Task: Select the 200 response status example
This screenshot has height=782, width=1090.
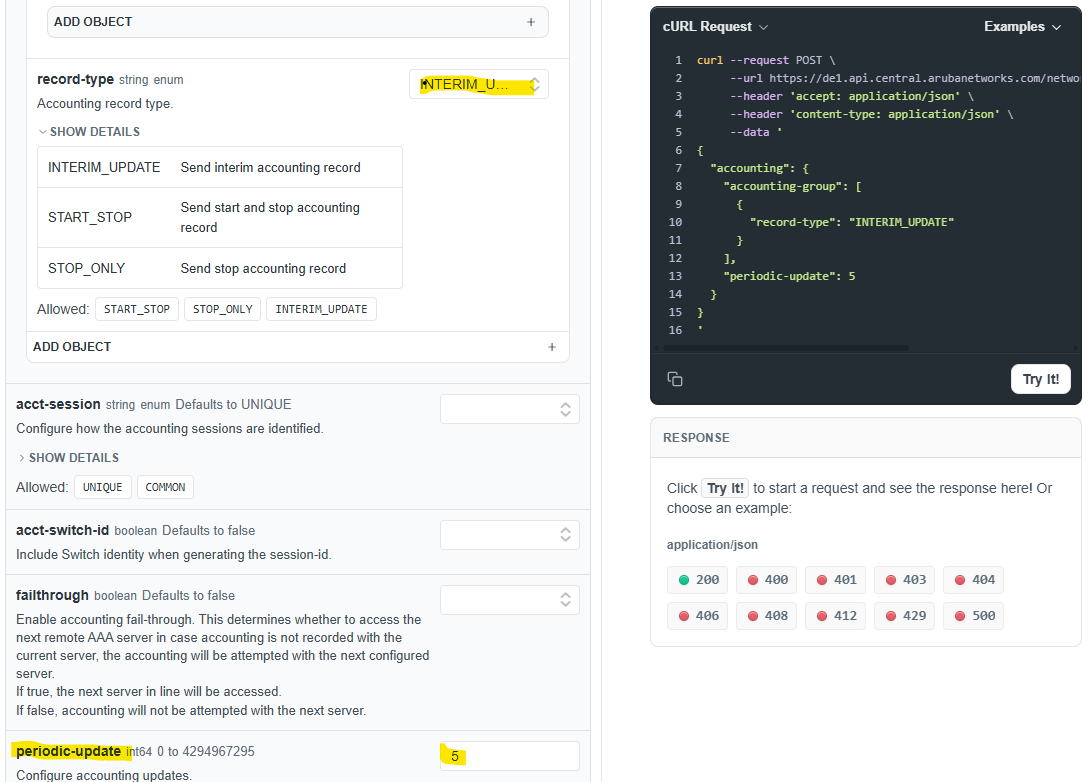Action: click(698, 580)
